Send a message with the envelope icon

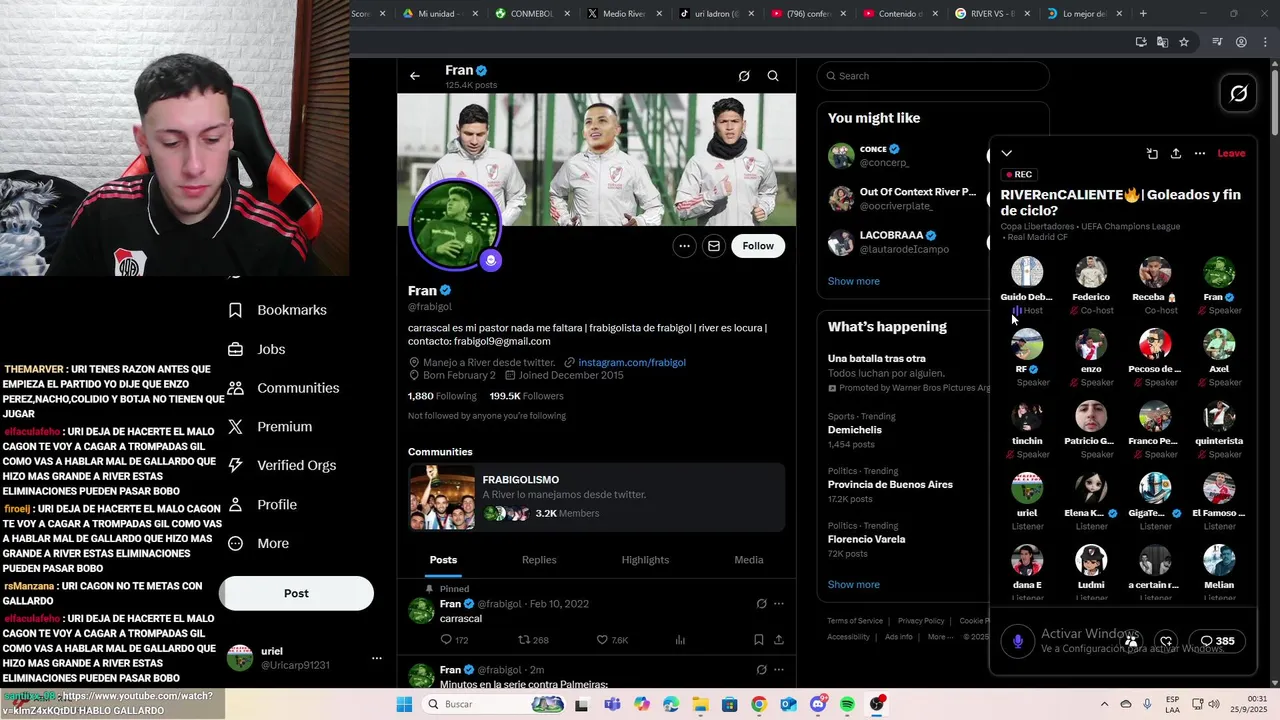pos(714,246)
